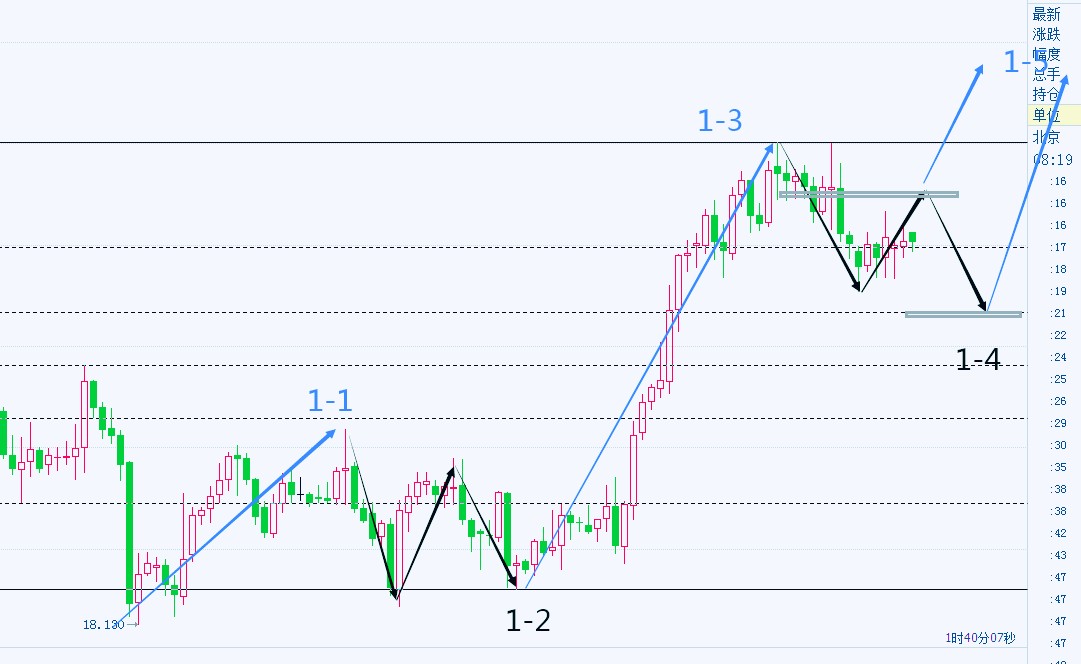Select the highlighted 单位 row
This screenshot has height=664, width=1081.
(x=1046, y=115)
